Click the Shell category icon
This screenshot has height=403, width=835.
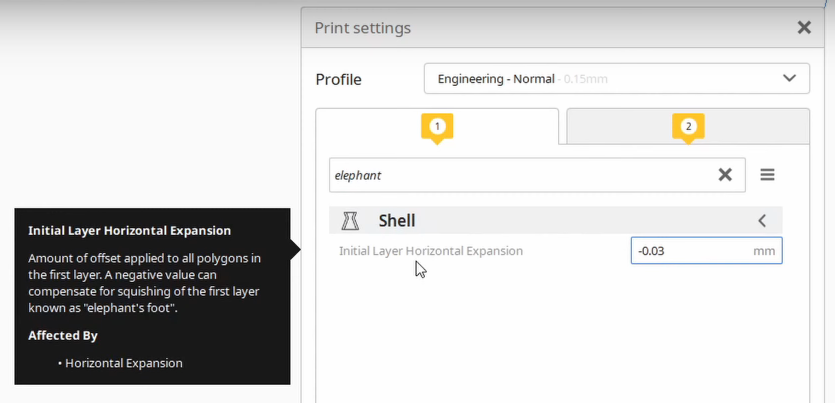coord(349,220)
